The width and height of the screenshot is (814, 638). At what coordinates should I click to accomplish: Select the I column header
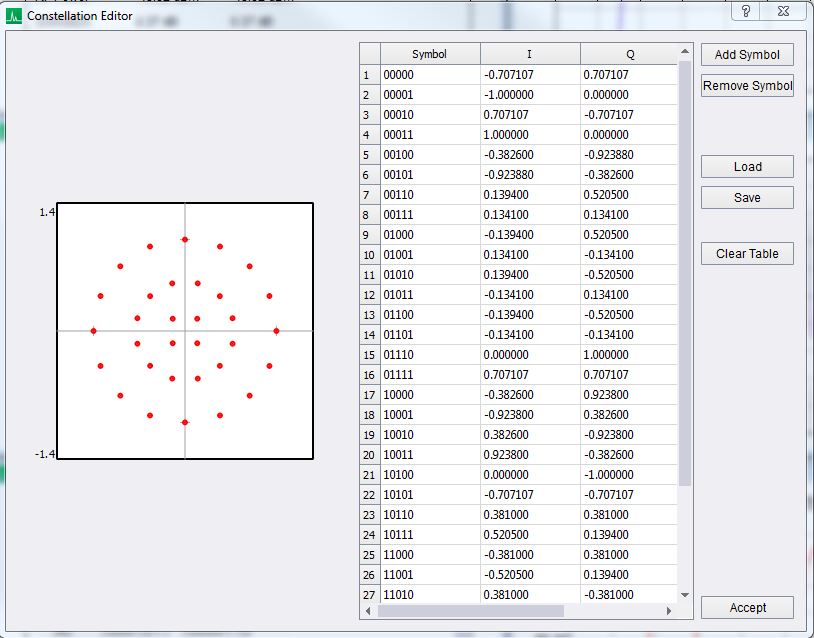(529, 54)
